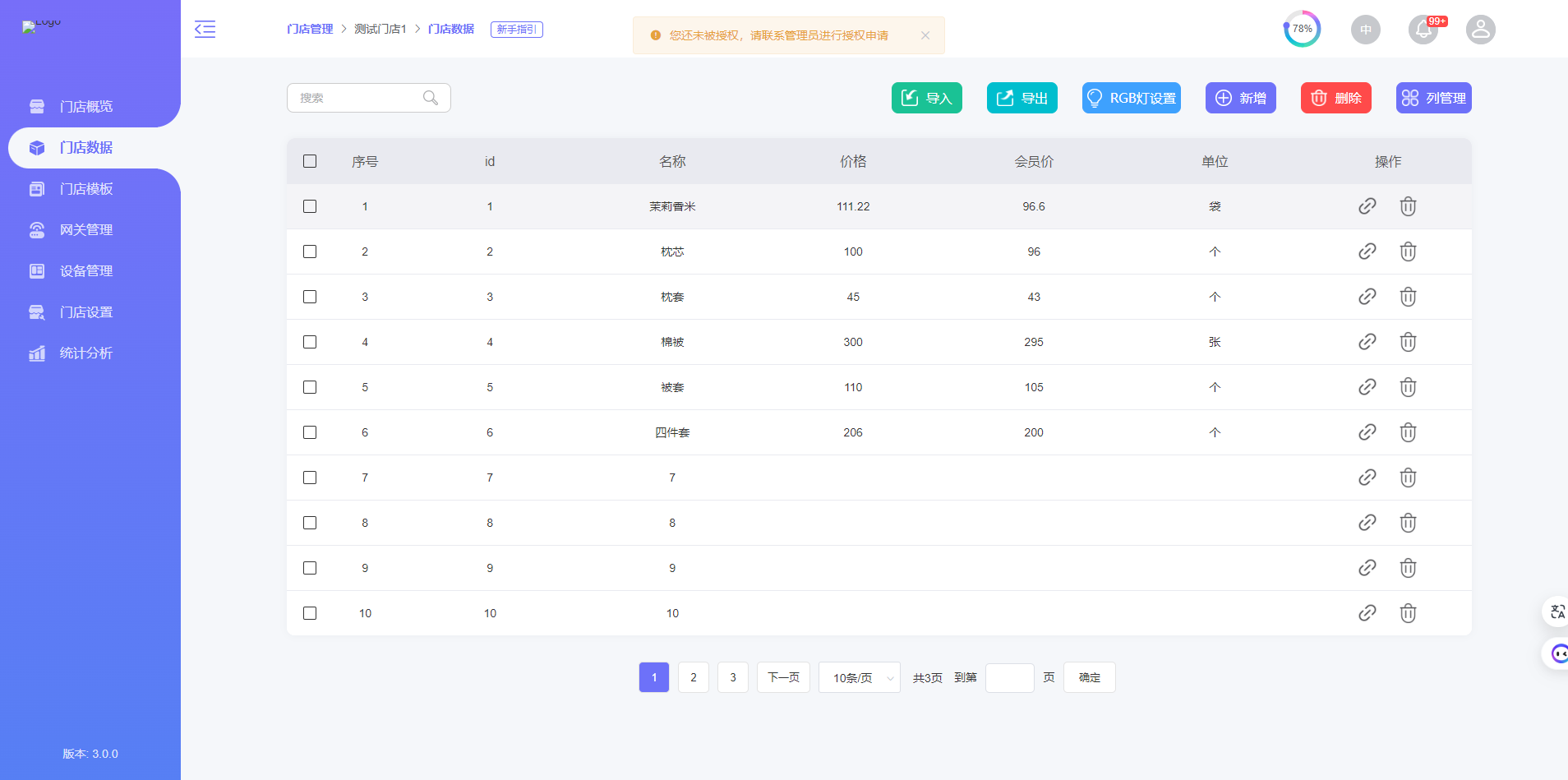
Task: Open 设备管理 in the sidebar
Action: tap(86, 271)
